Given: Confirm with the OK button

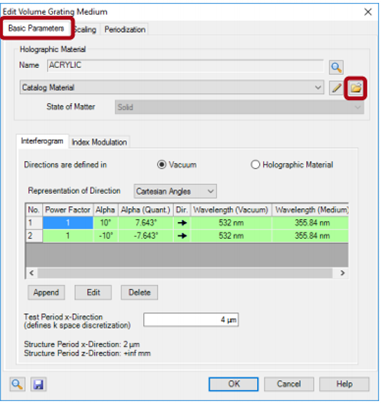Looking at the screenshot, I should point(234,384).
